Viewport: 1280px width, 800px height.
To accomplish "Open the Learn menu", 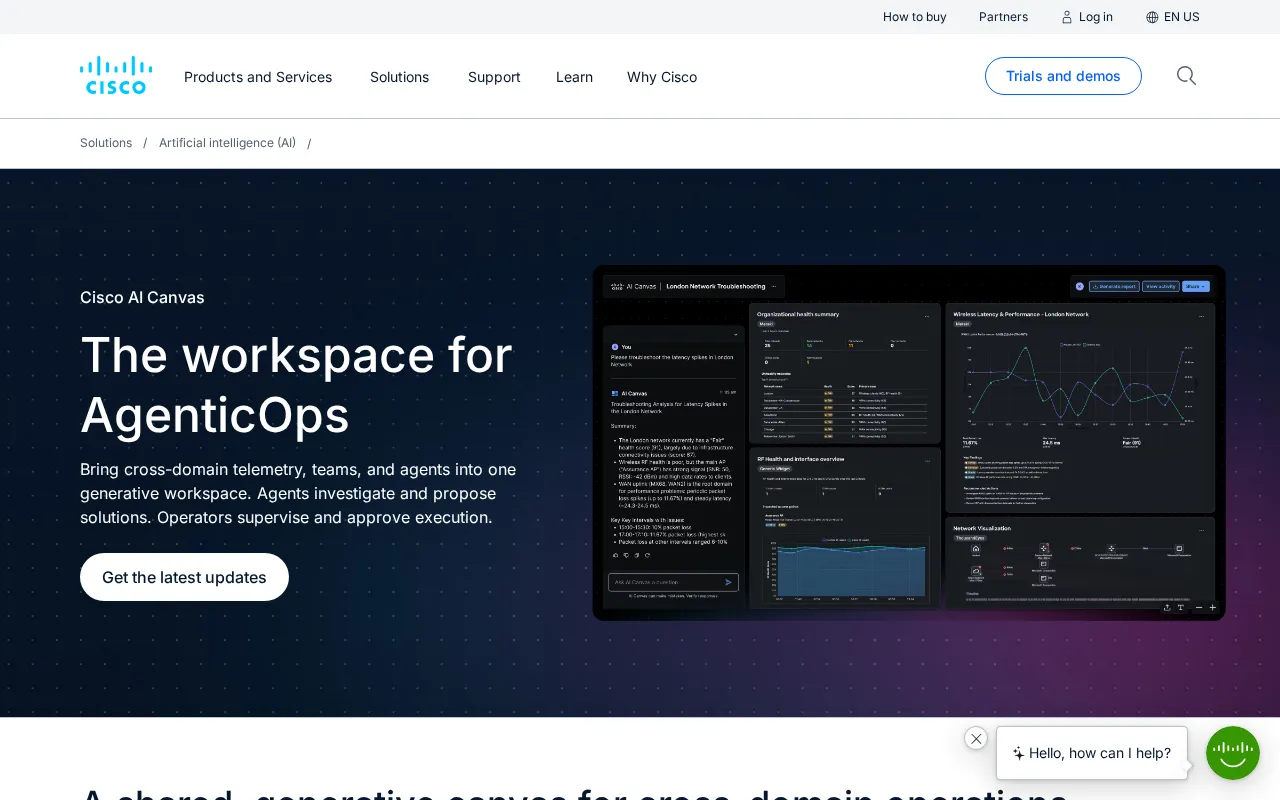I will coord(574,77).
